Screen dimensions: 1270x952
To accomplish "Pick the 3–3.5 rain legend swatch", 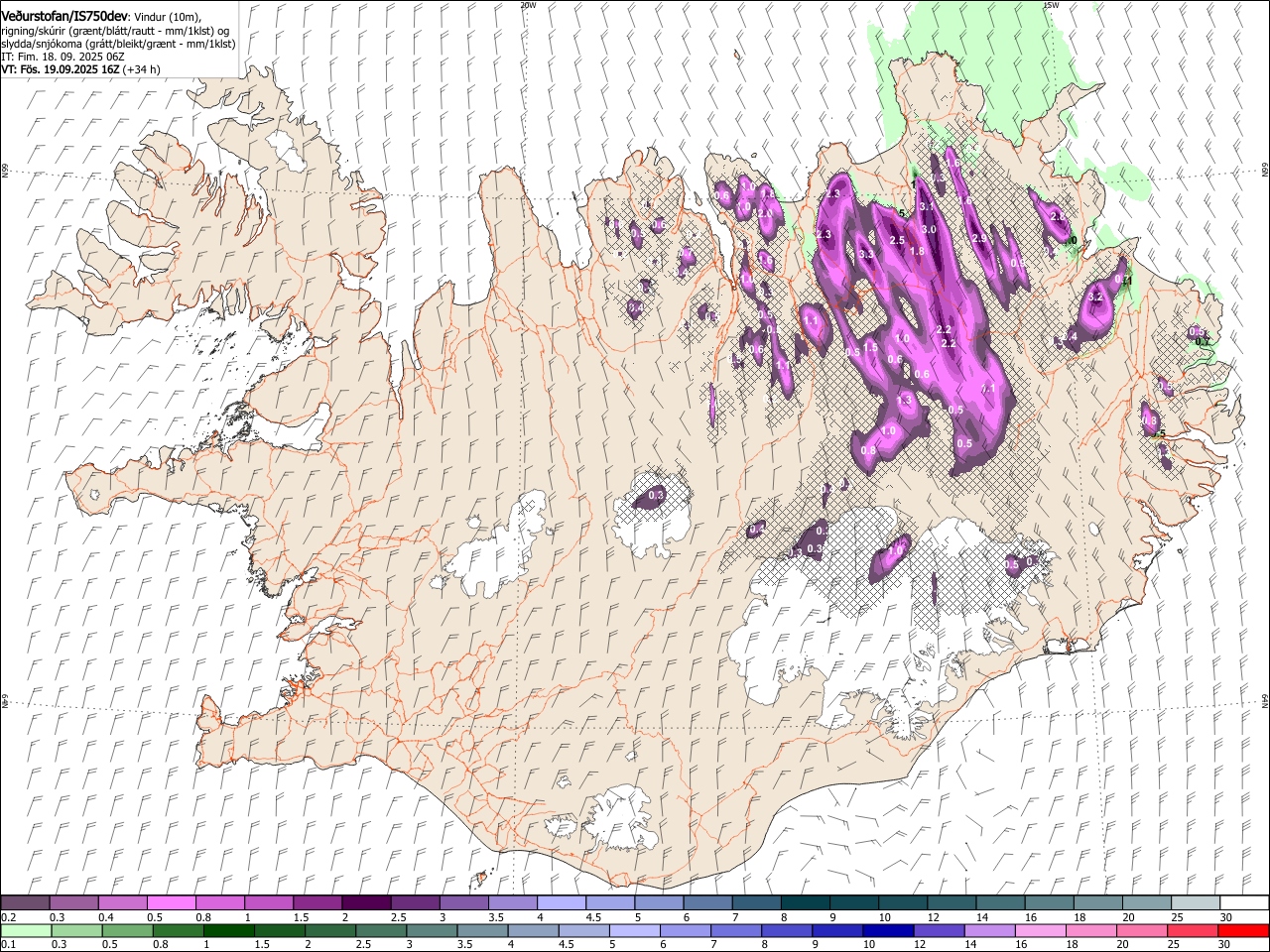I will click(x=431, y=931).
